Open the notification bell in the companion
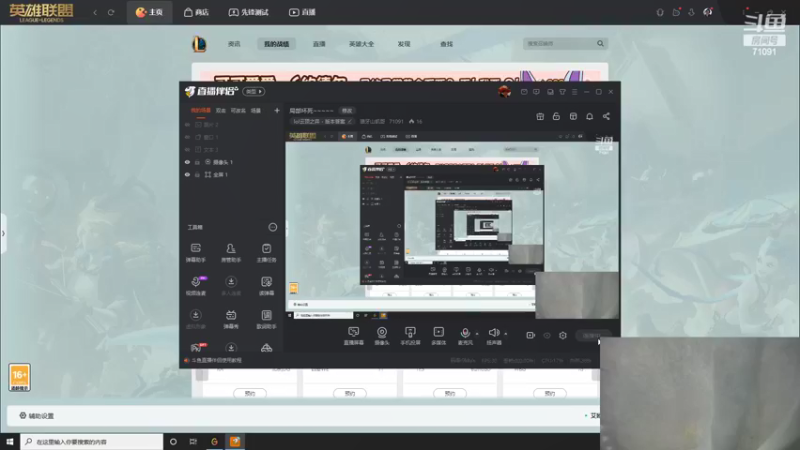Viewport: 800px width, 450px height. coord(589,116)
